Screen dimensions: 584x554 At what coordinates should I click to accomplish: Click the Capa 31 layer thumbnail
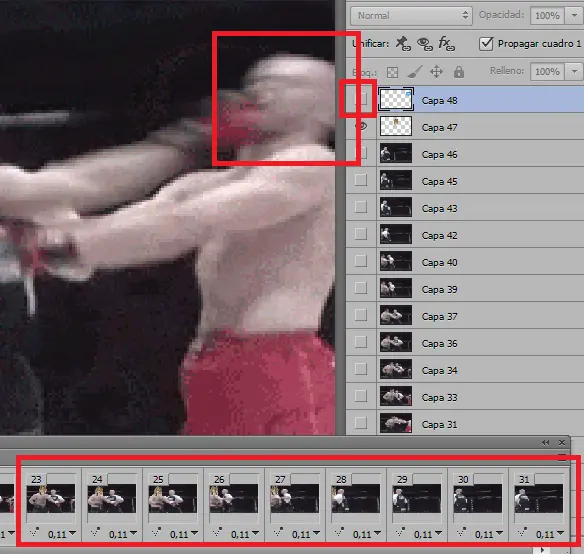pyautogui.click(x=396, y=423)
